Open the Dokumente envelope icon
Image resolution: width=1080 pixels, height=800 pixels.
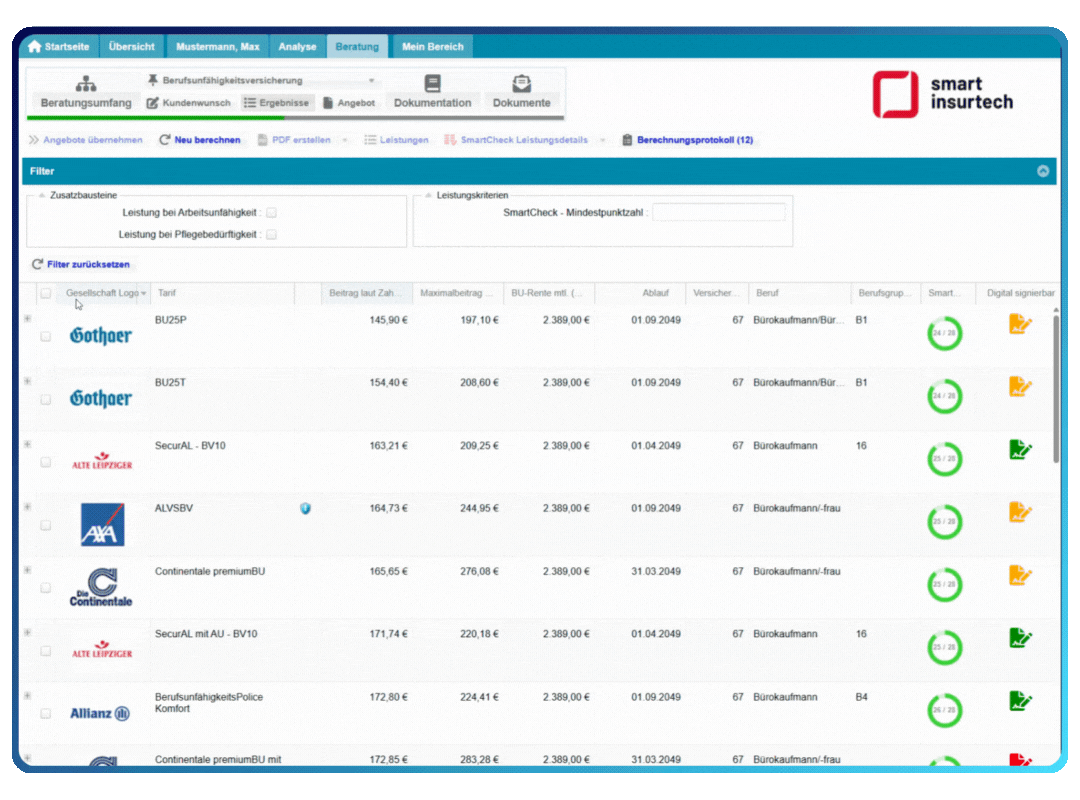(521, 84)
